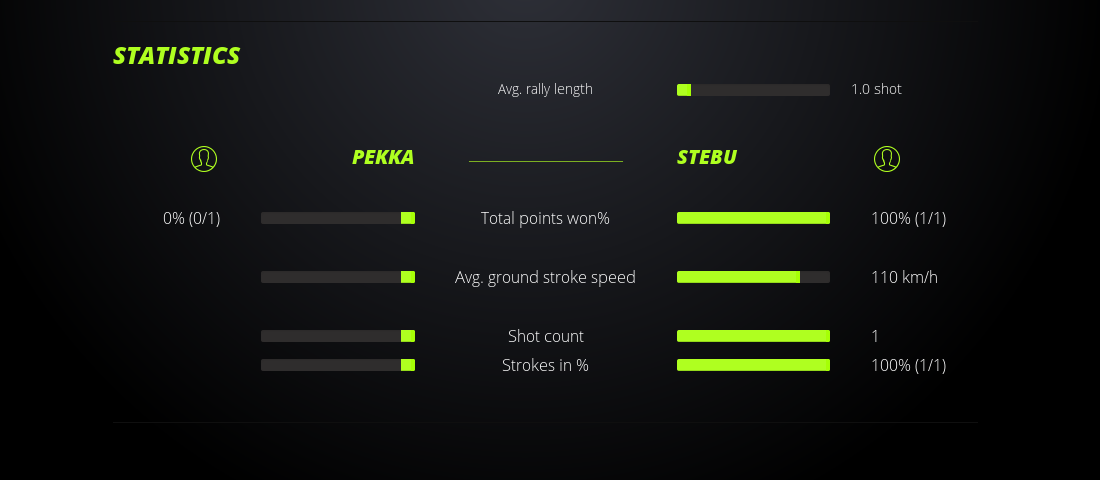
Task: Select the PEKKA player name
Action: pos(382,158)
